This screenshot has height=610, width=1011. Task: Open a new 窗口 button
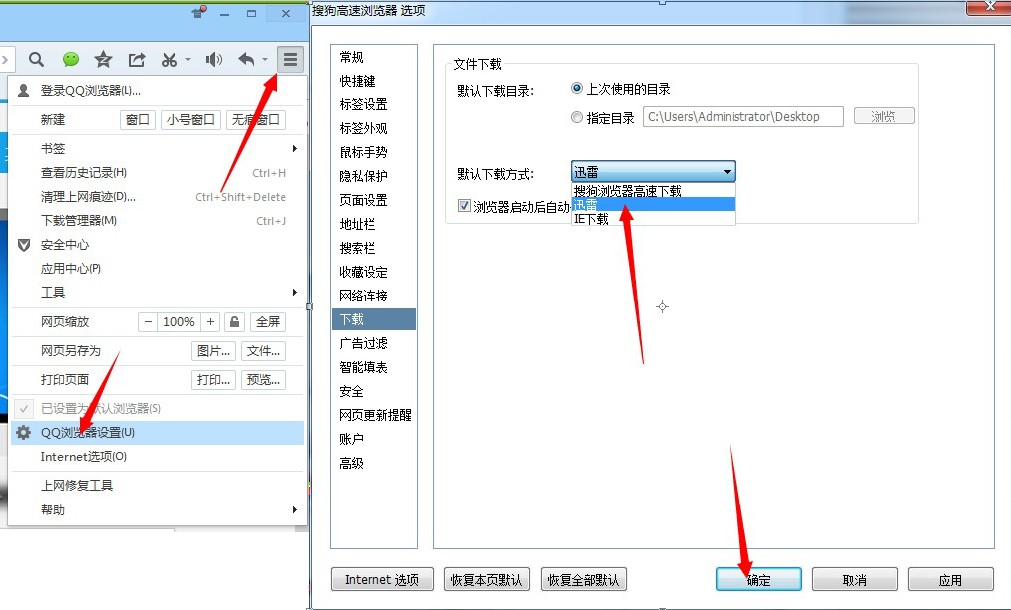[x=138, y=120]
